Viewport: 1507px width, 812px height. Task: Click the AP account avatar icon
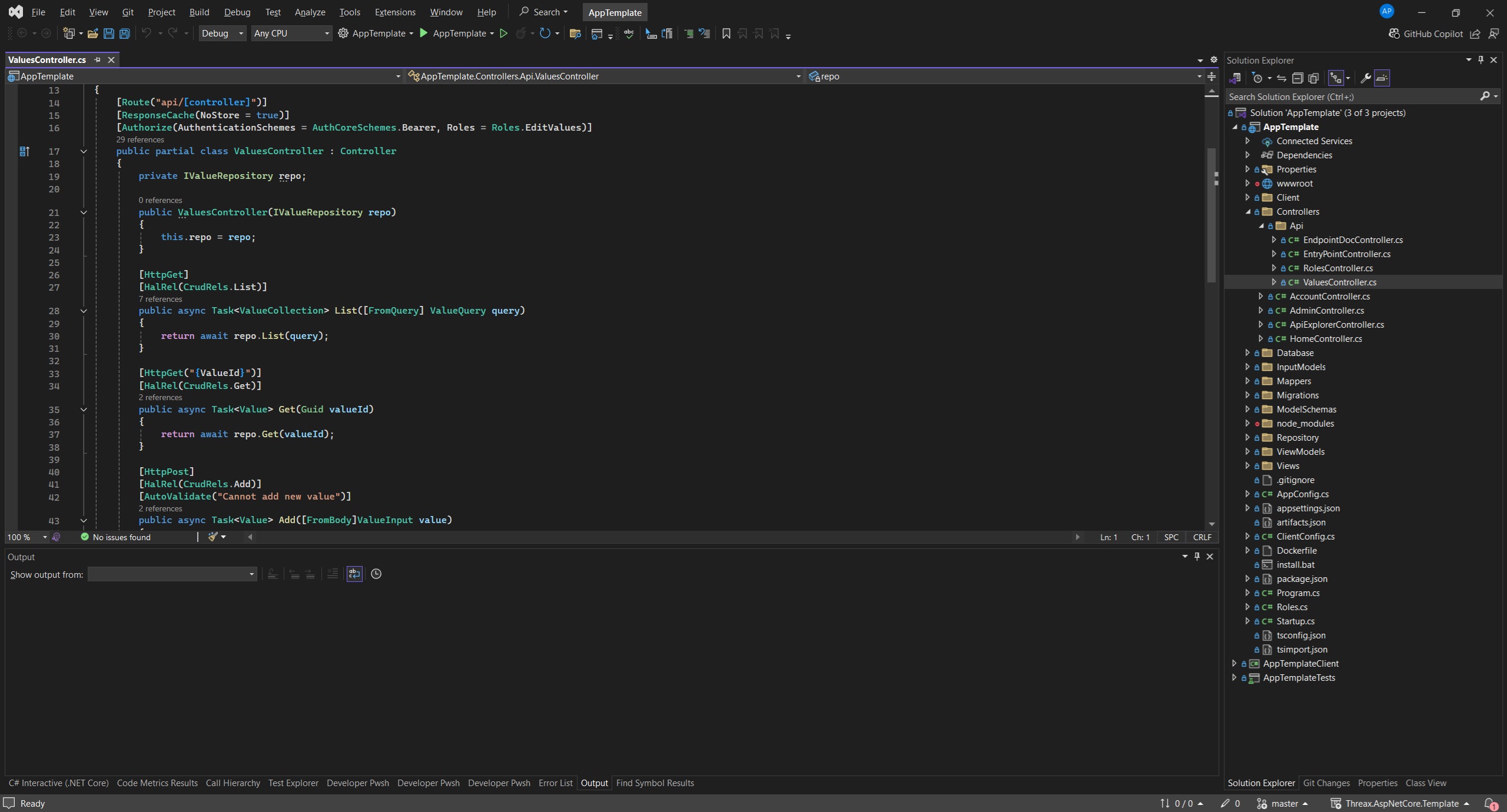tap(1386, 11)
